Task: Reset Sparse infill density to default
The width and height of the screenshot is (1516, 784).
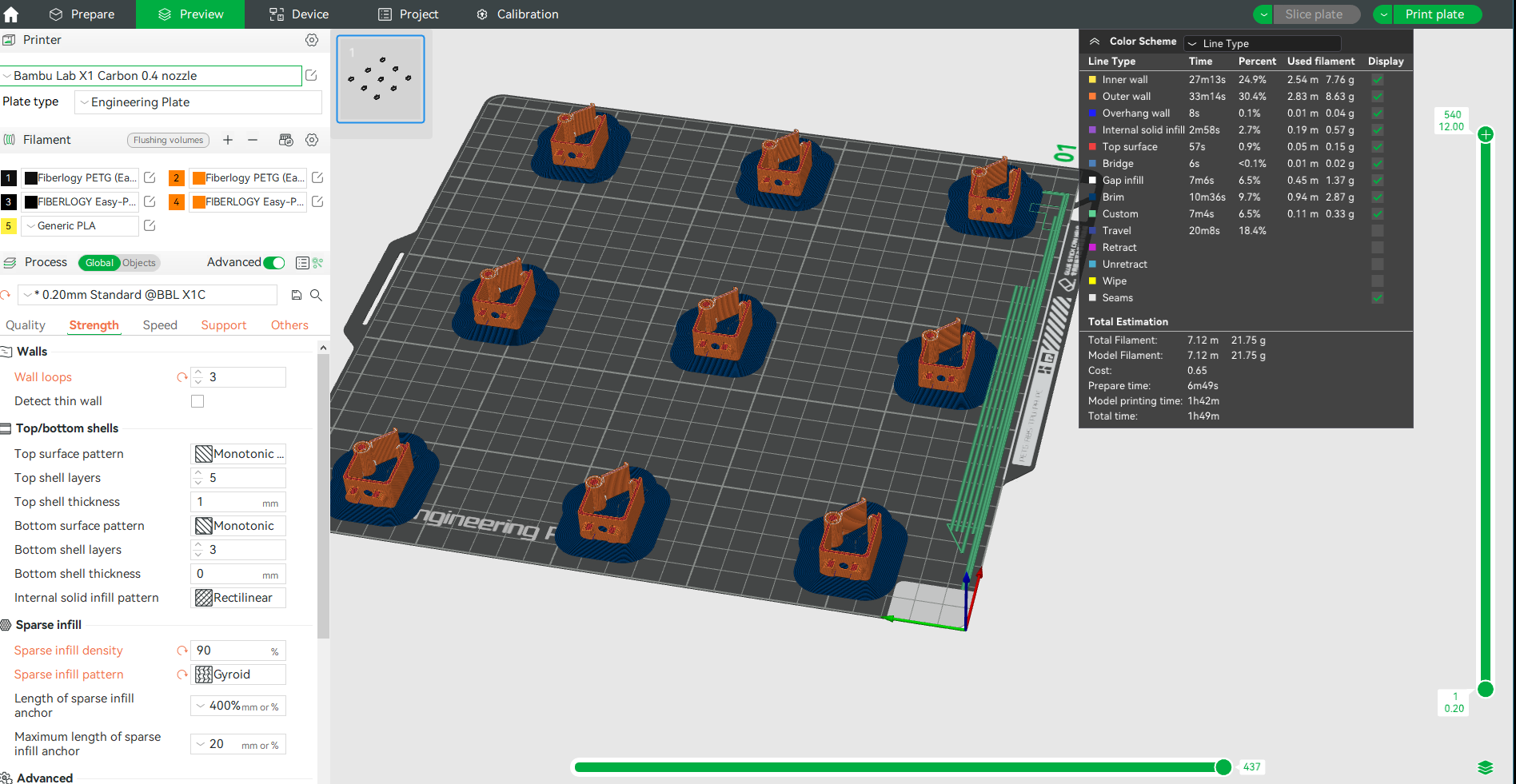Action: click(x=182, y=651)
